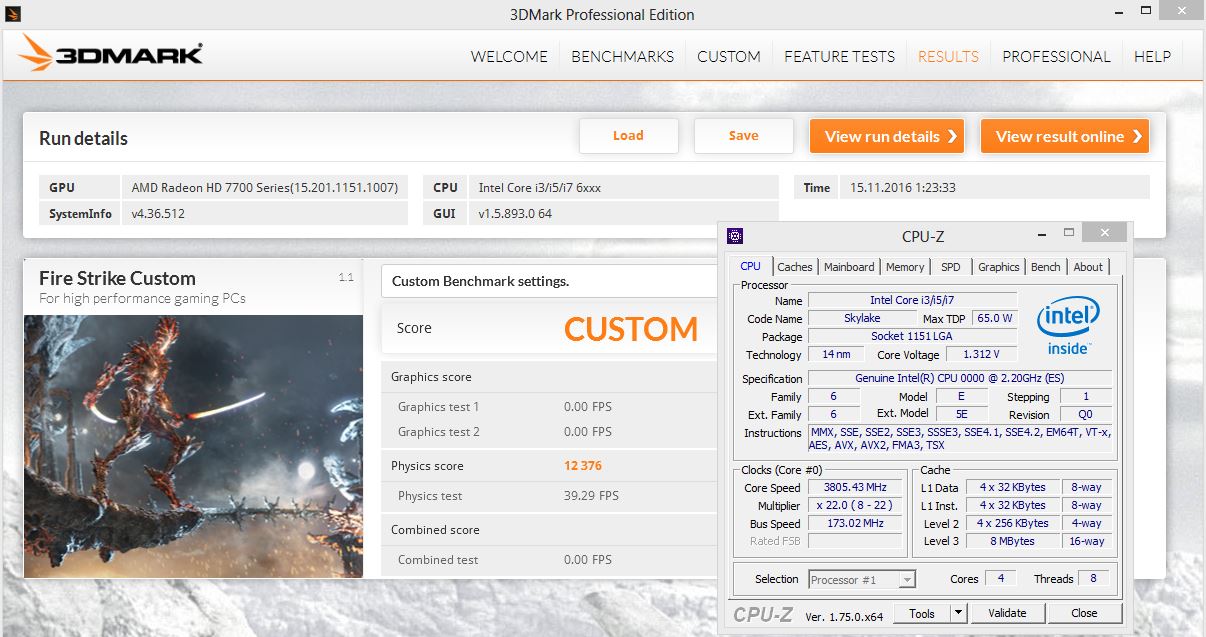1206x637 pixels.
Task: Click the Code Name field Skylake
Action: [861, 318]
